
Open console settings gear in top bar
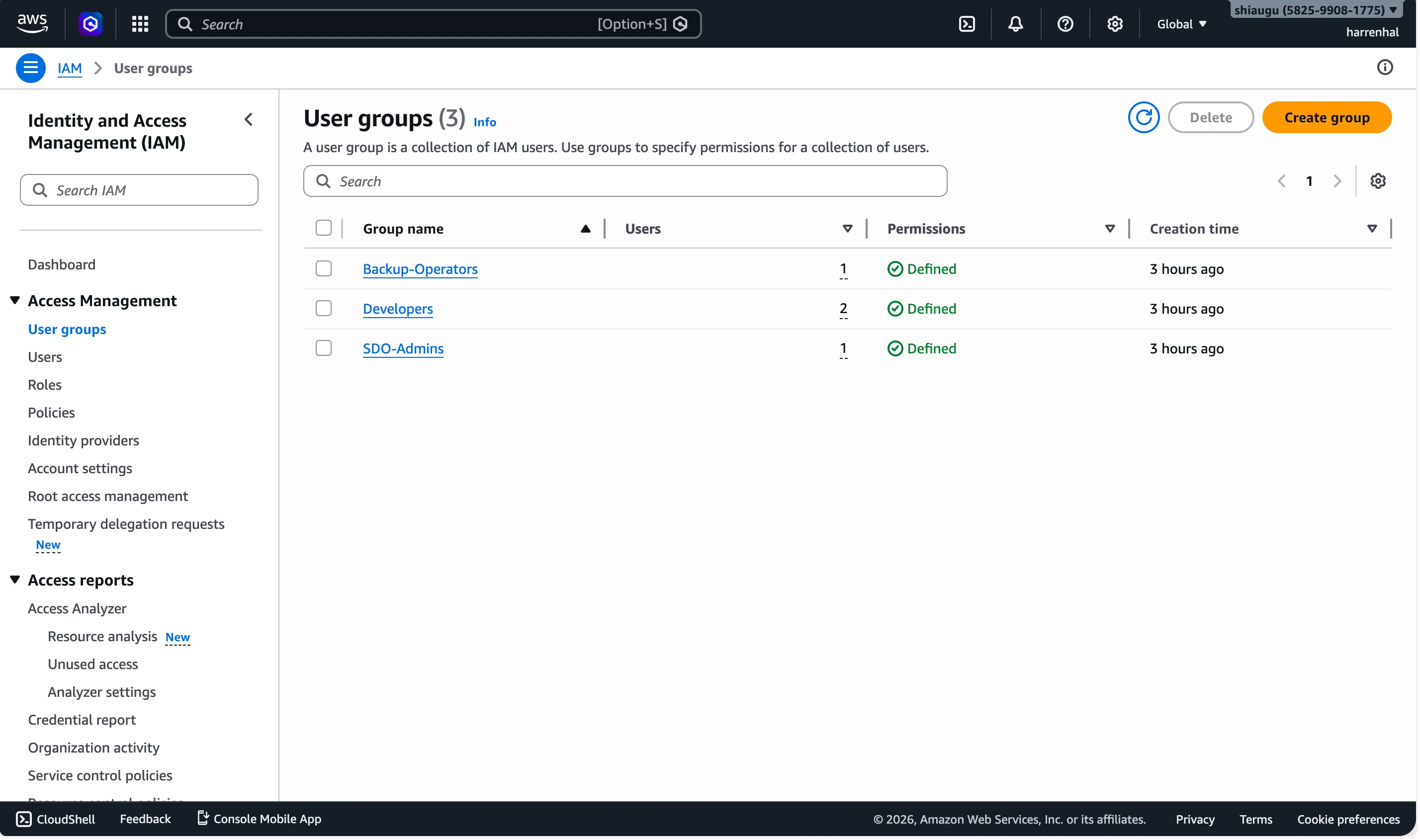[1115, 24]
